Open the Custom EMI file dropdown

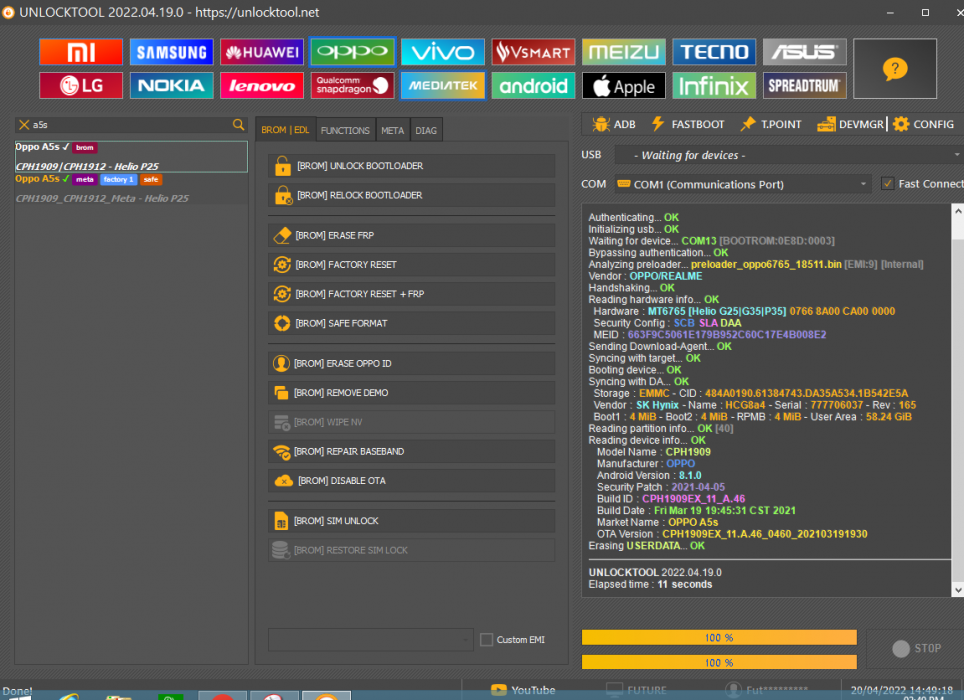pos(371,640)
